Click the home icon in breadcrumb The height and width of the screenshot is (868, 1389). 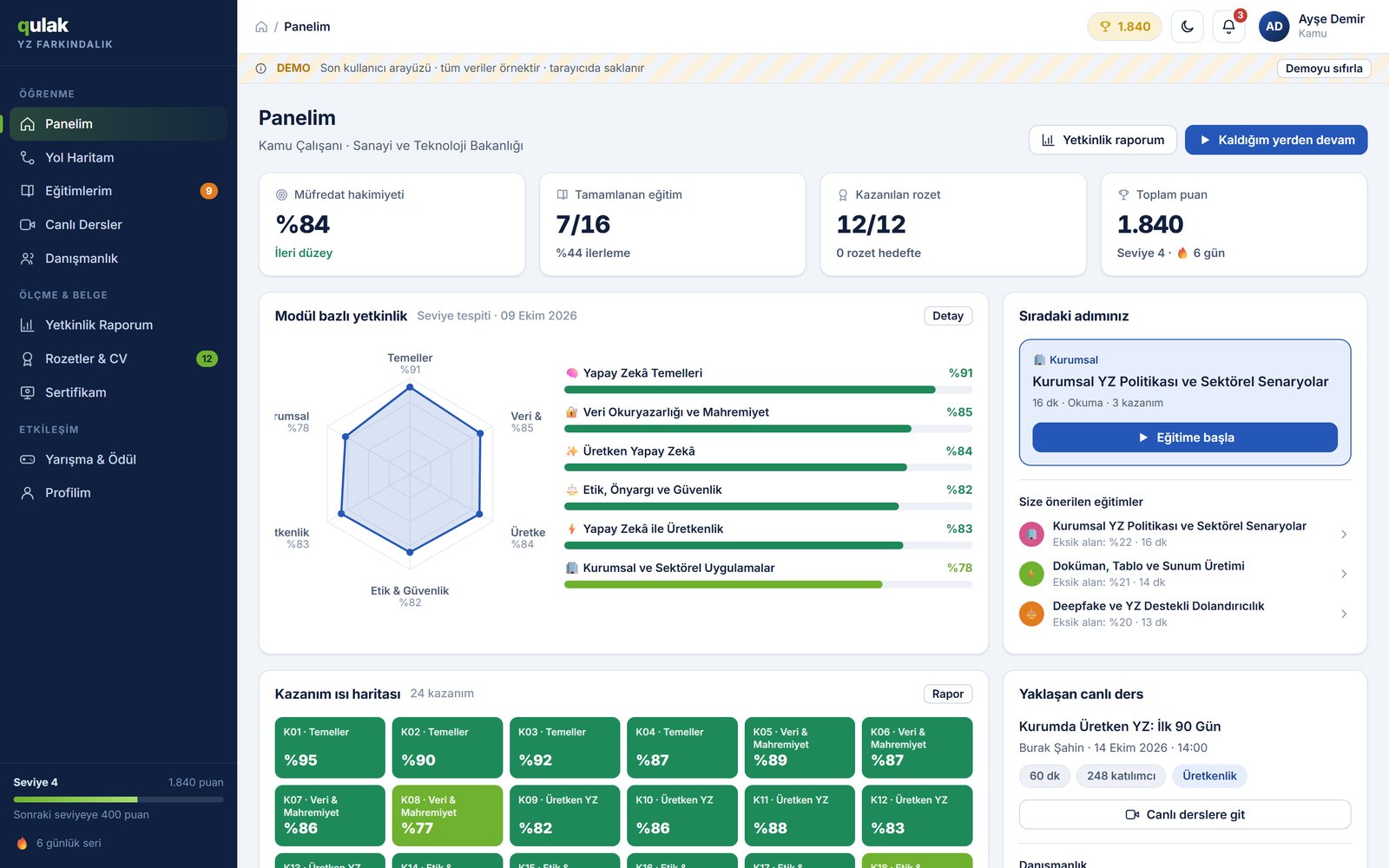point(261,27)
